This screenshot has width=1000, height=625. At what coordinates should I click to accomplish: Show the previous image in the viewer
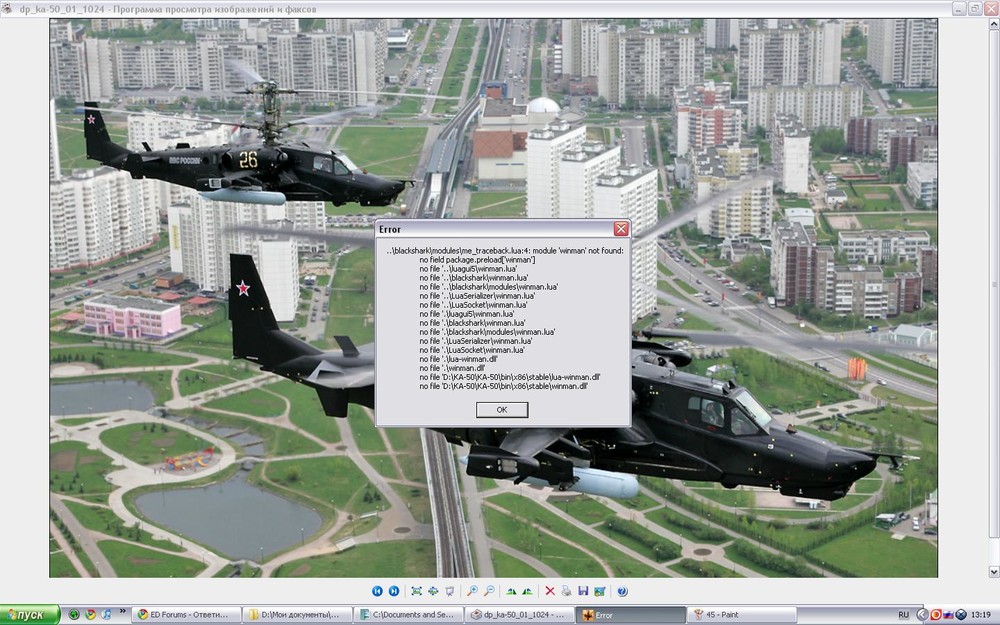click(377, 591)
